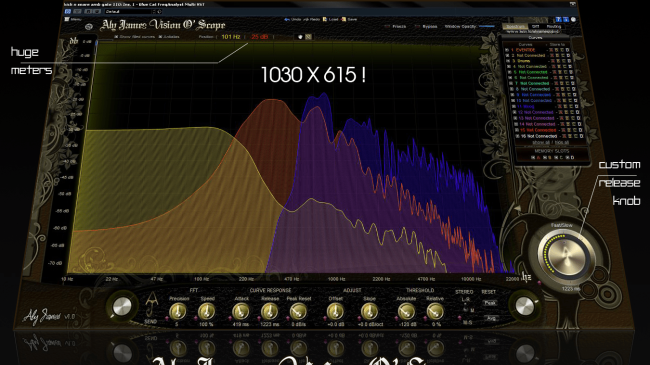Click the Peak reset button
The width and height of the screenshot is (650, 365).
(490, 303)
